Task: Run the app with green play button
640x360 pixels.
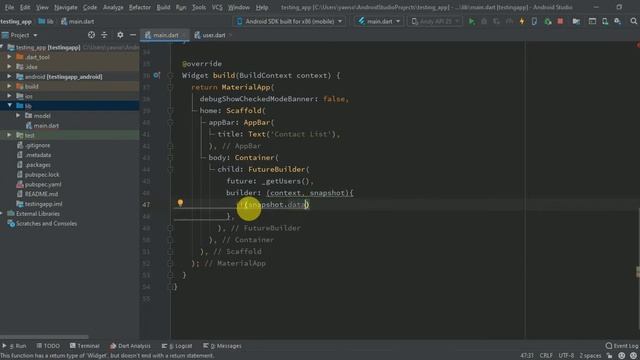Action: click(x=471, y=21)
